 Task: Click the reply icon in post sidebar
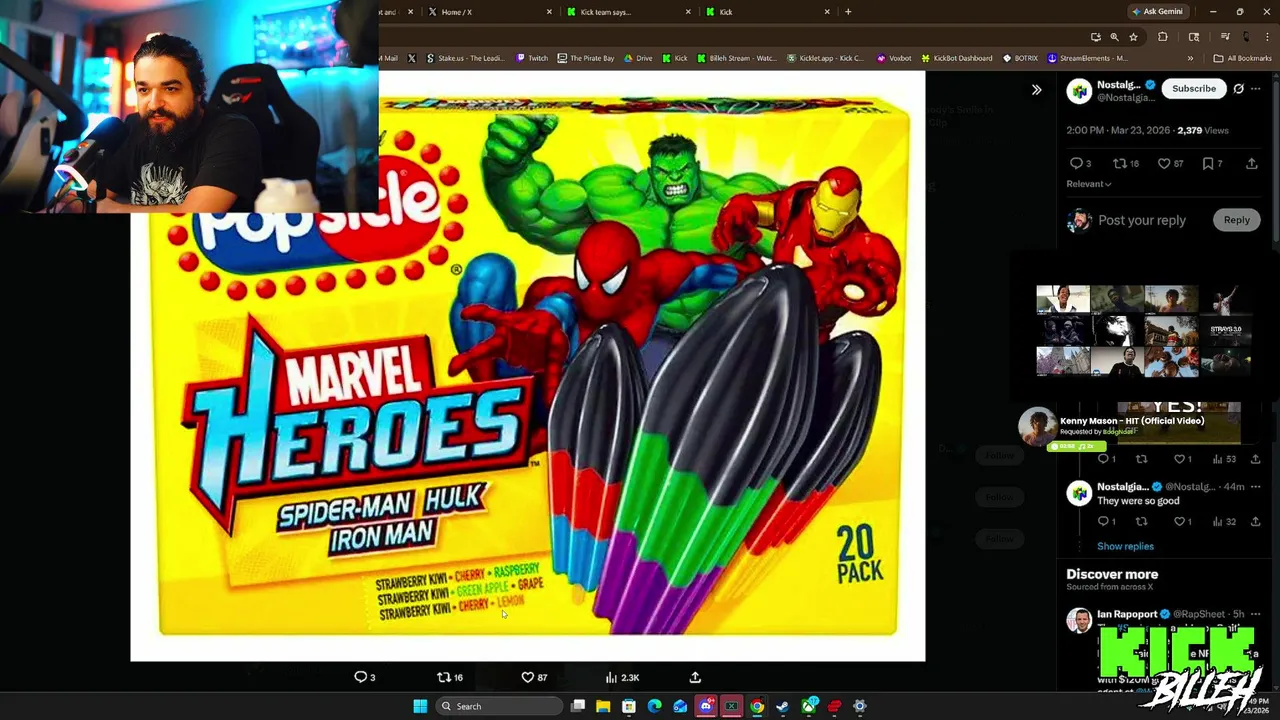1076,163
